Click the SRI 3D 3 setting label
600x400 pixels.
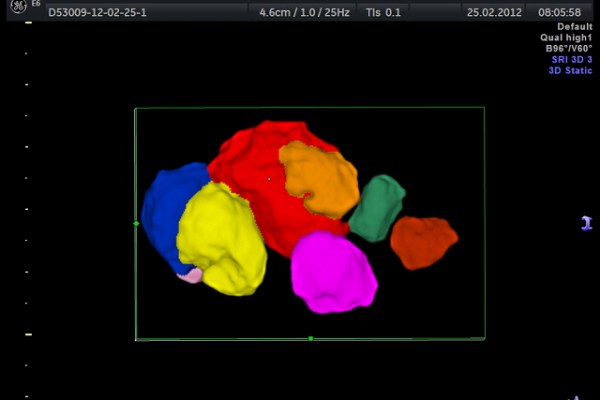[x=571, y=59]
